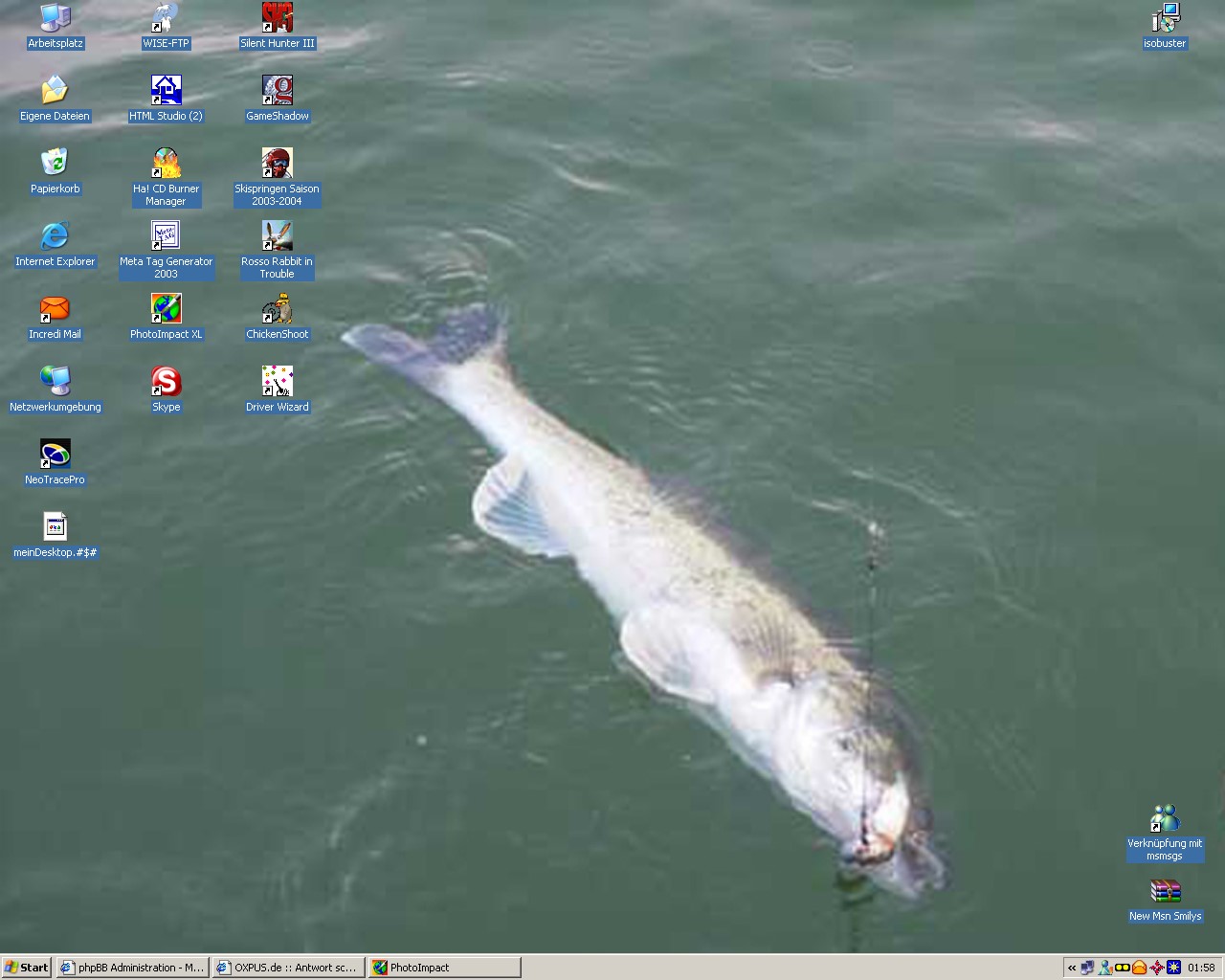The height and width of the screenshot is (980, 1225).
Task: Activate the PhotoImpact taskbar button
Action: coord(444,968)
